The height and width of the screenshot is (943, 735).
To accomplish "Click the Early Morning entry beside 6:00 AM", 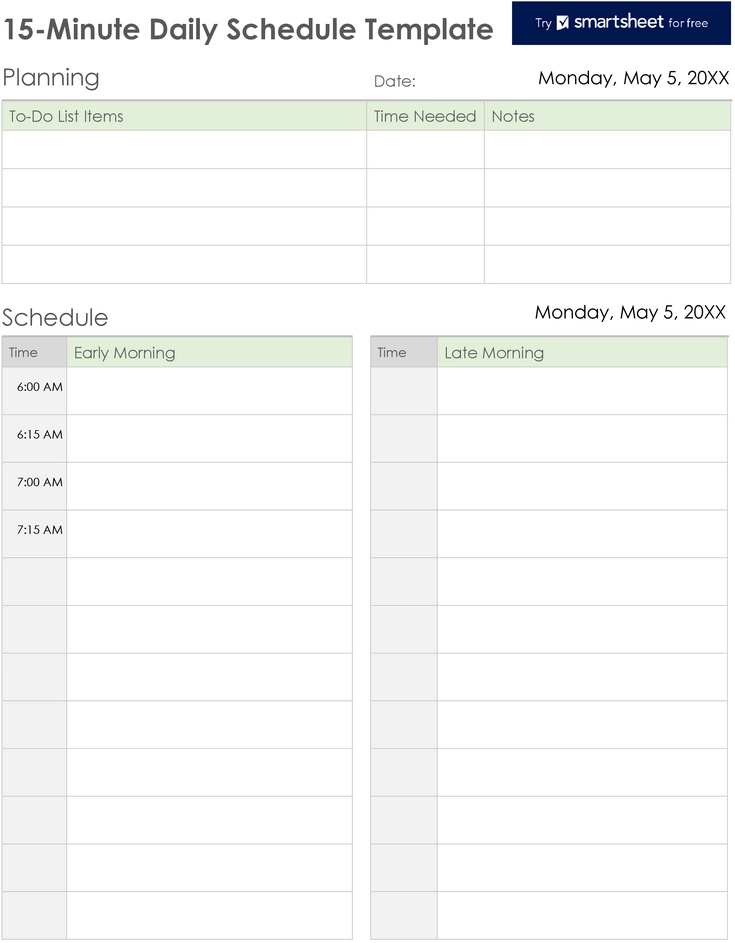I will pos(209,391).
